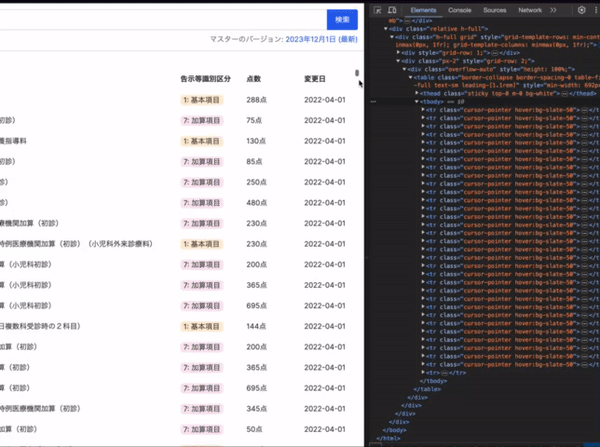Click the 告示等識別区分 column header
600x447 pixels.
(205, 79)
